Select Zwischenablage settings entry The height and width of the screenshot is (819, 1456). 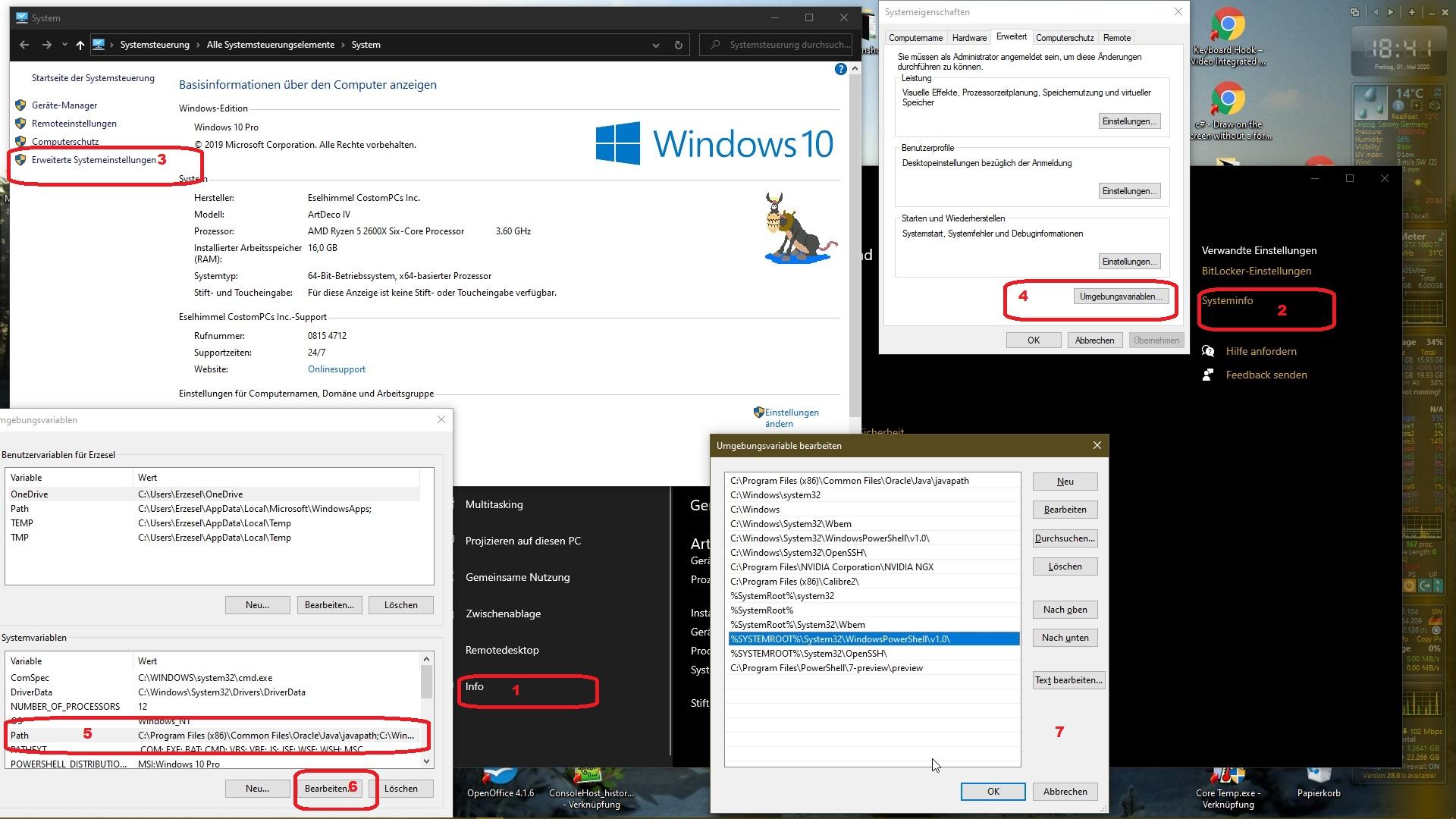pyautogui.click(x=503, y=613)
